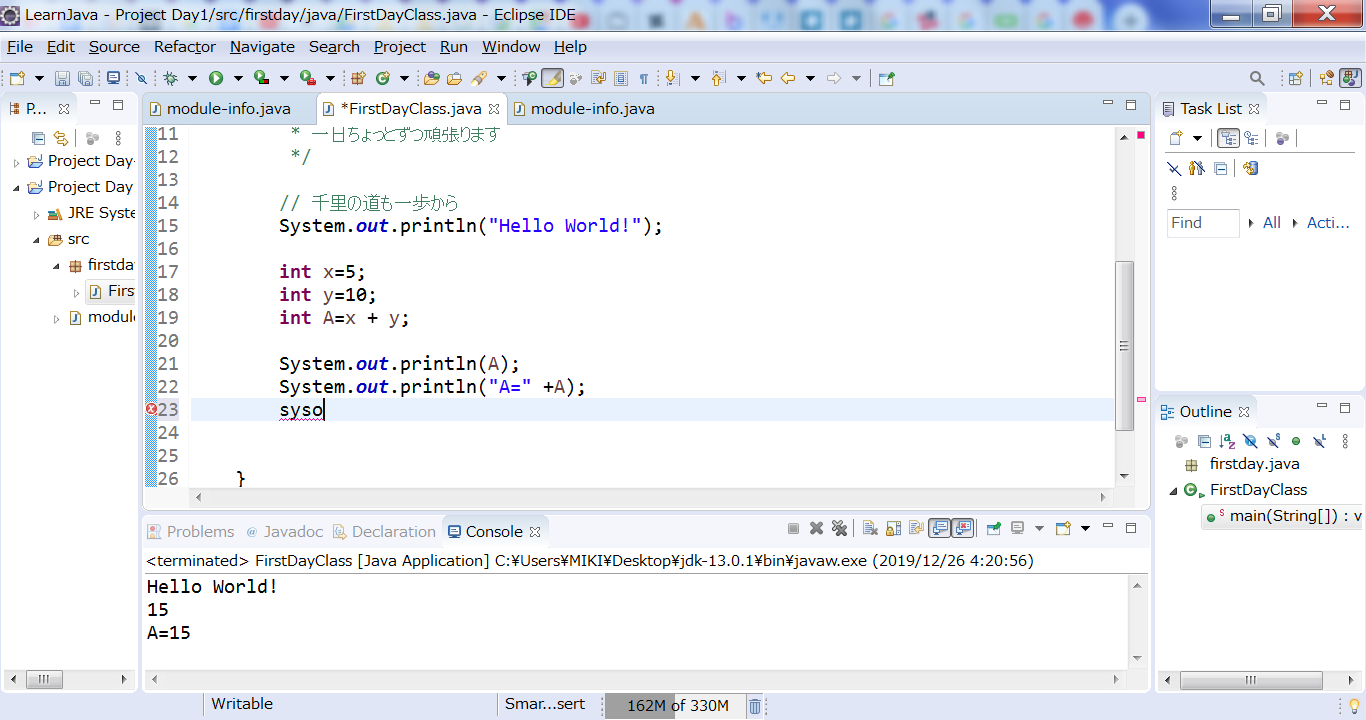Open the Open Console dropdown arrow

1085,529
